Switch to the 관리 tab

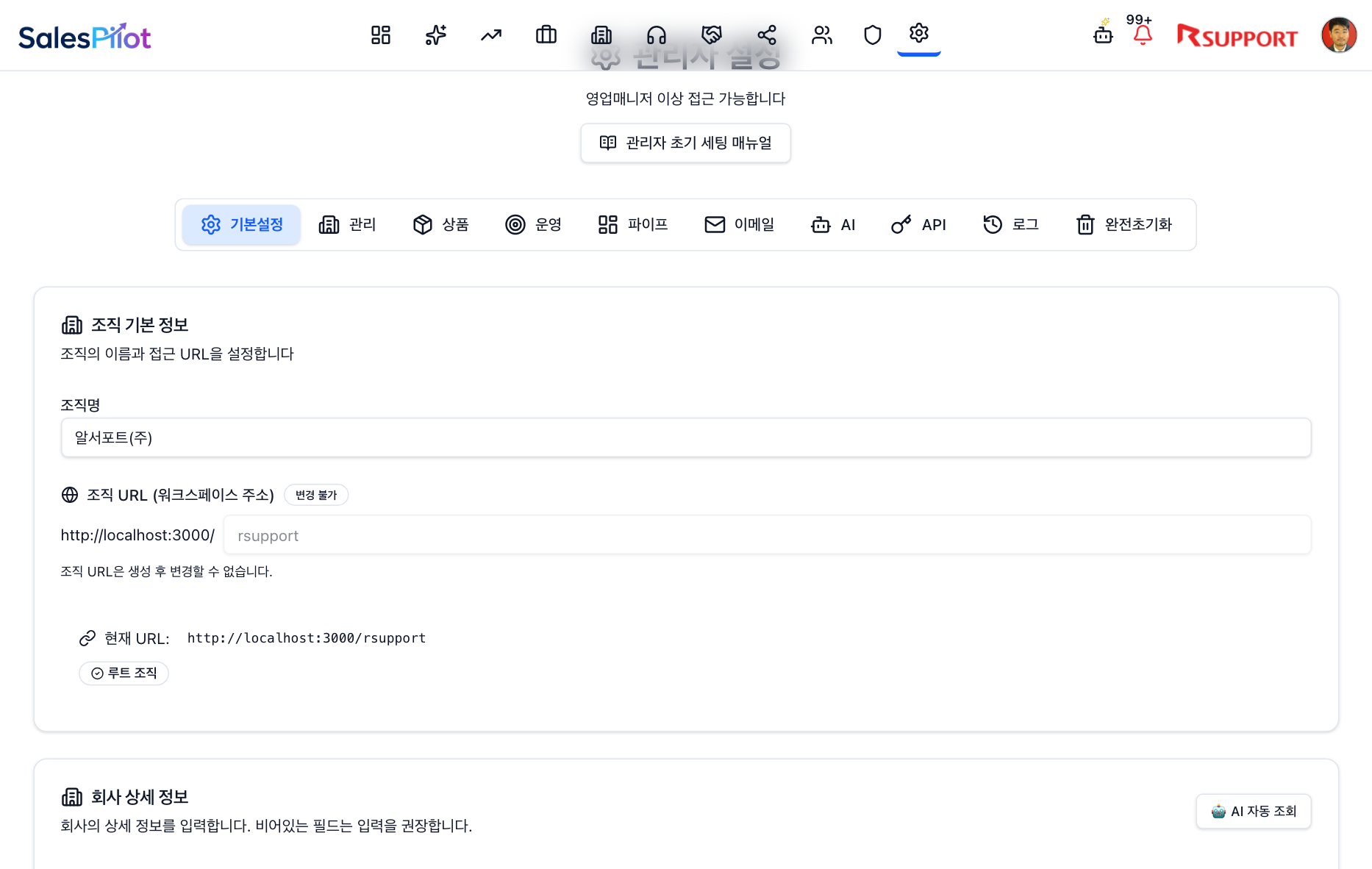[x=347, y=225]
